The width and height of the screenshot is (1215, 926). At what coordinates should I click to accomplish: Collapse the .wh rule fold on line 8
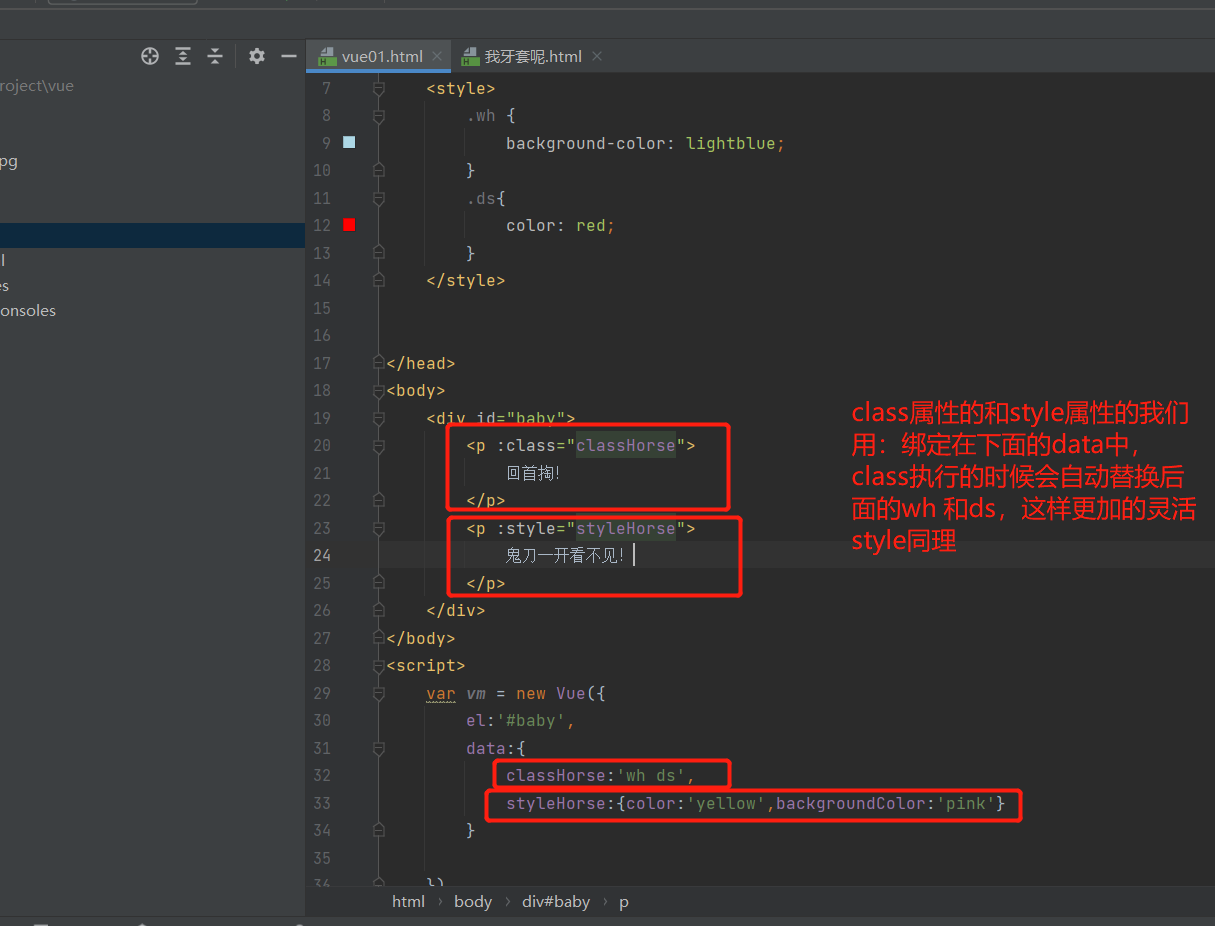pyautogui.click(x=378, y=116)
